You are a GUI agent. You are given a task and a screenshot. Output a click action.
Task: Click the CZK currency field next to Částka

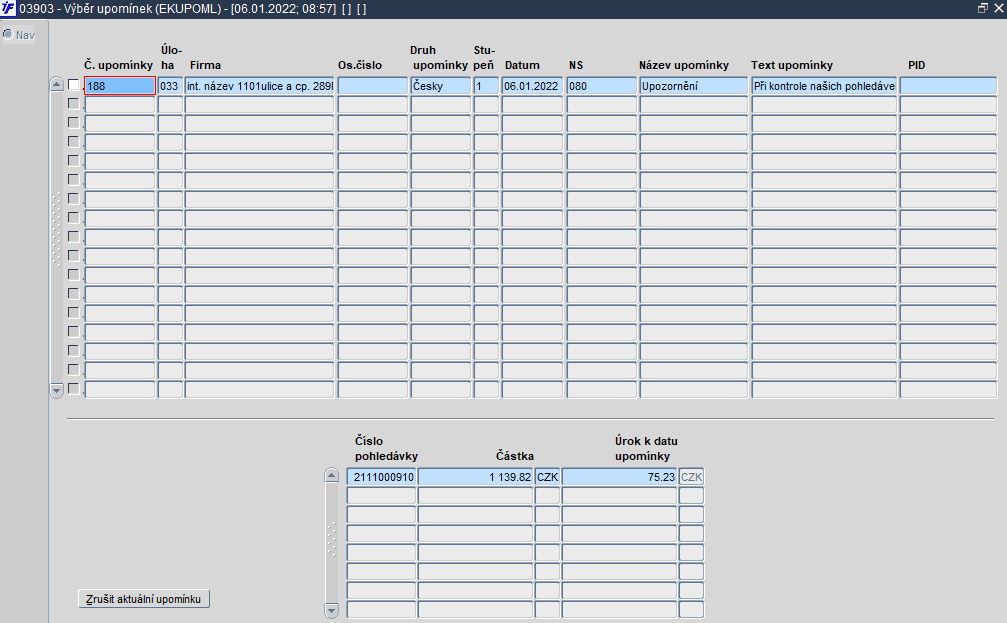coord(547,477)
